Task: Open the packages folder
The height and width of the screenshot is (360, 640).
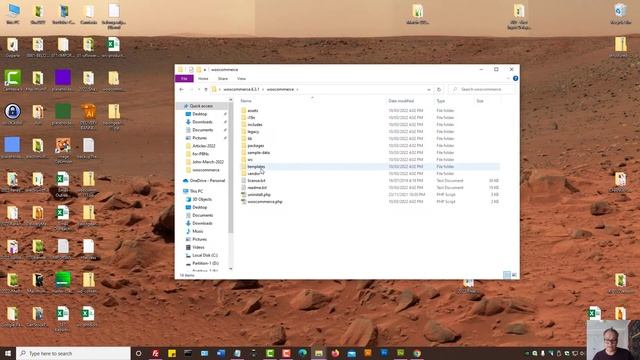Action: (x=256, y=145)
